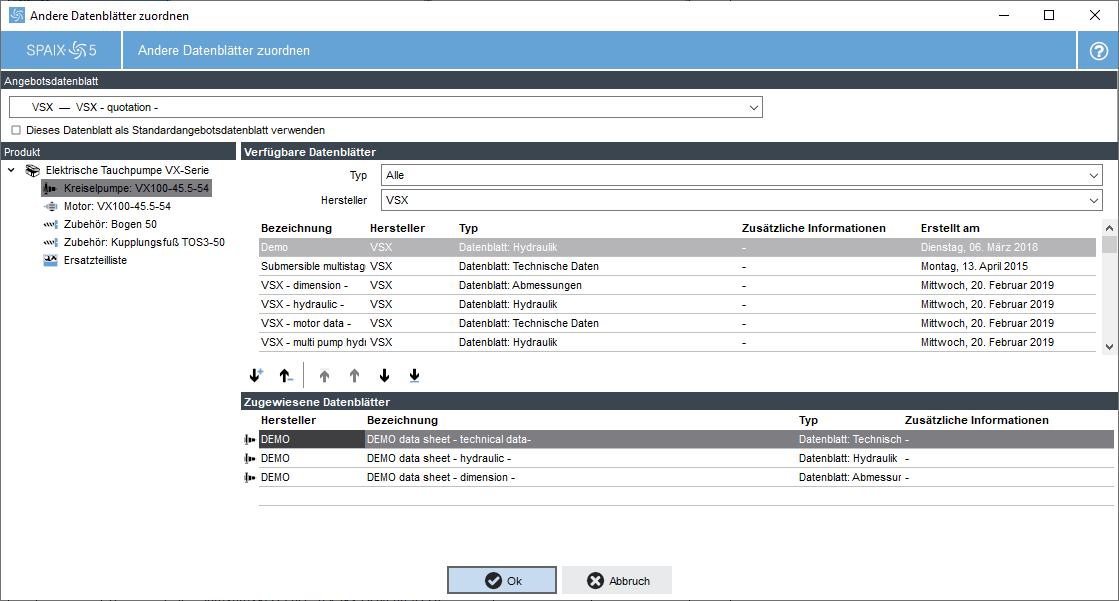1119x601 pixels.
Task: Click the plain black move down arrow
Action: point(385,375)
